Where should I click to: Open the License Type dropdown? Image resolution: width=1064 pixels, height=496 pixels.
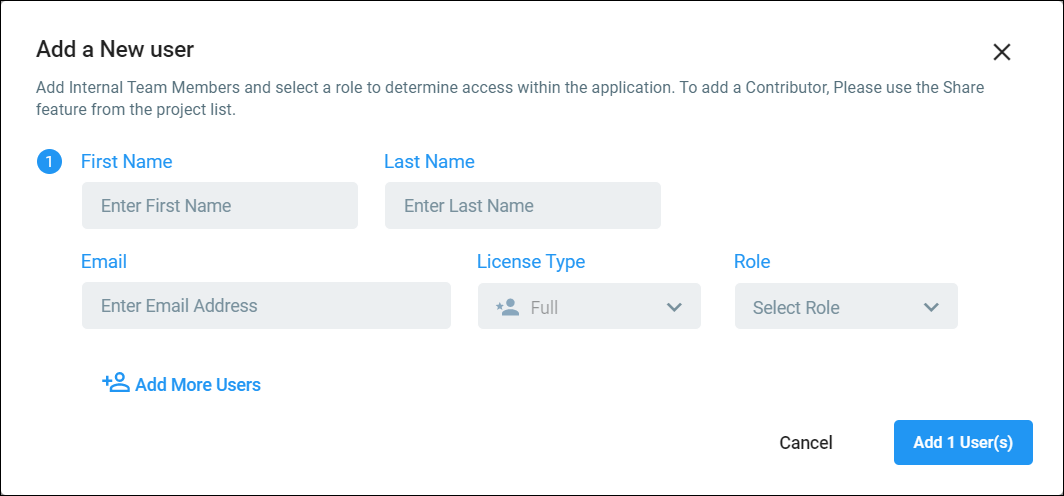589,307
